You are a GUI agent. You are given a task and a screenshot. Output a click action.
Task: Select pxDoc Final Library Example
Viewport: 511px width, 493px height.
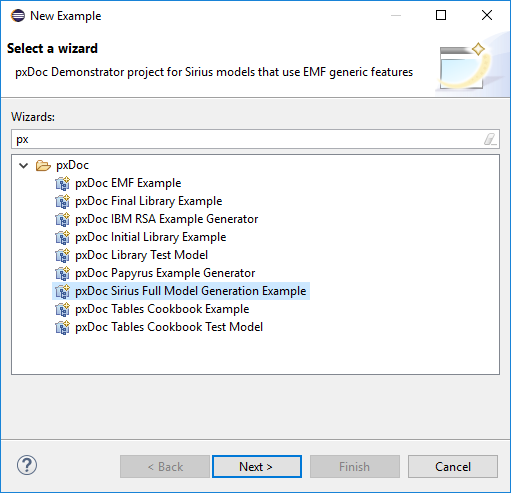[x=149, y=201]
